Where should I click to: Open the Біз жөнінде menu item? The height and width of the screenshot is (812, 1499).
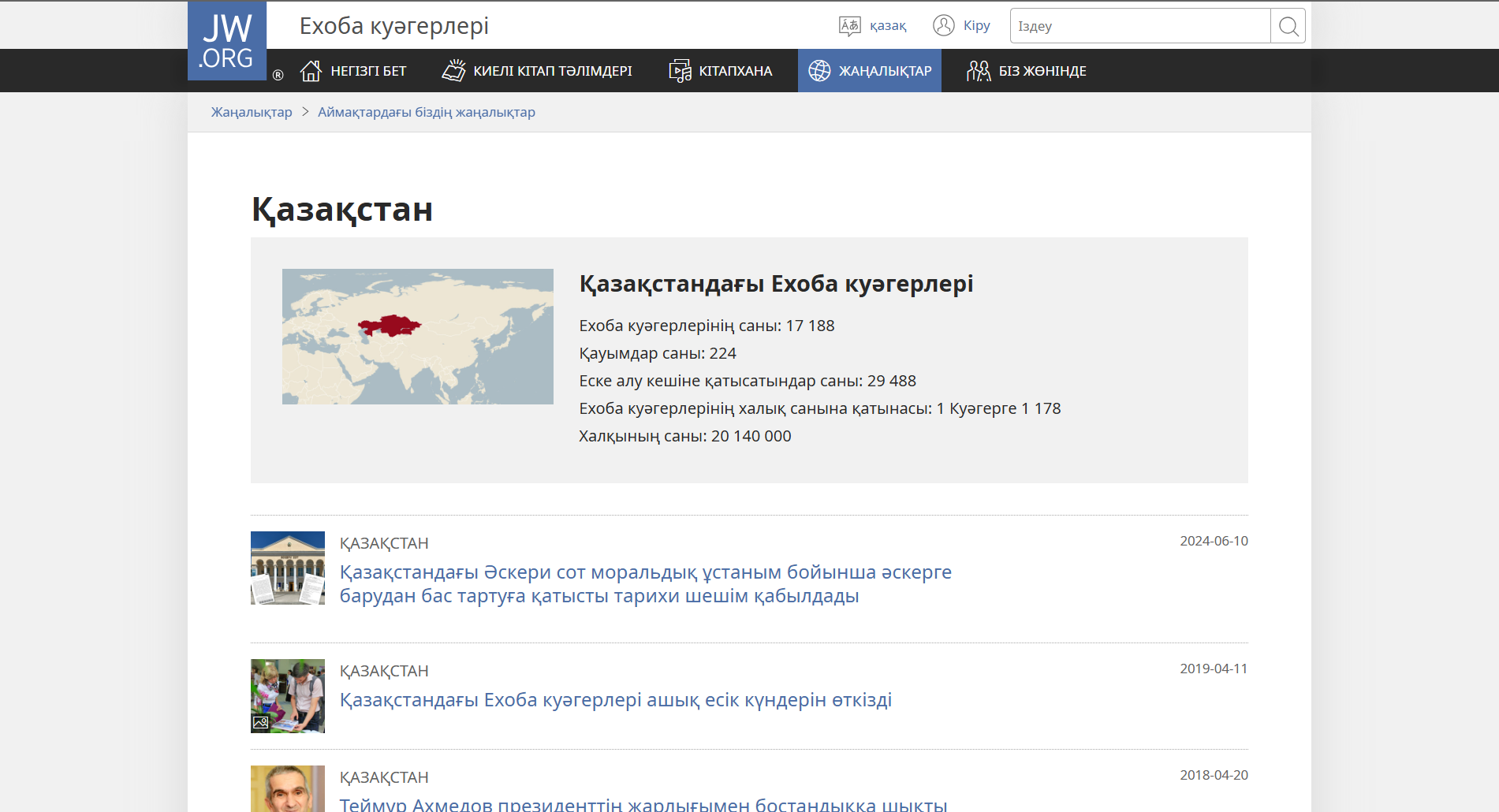(1042, 71)
